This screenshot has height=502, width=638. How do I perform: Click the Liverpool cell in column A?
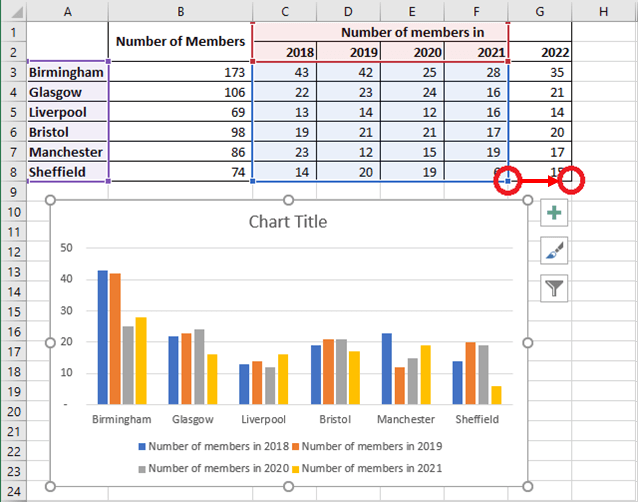(68, 112)
